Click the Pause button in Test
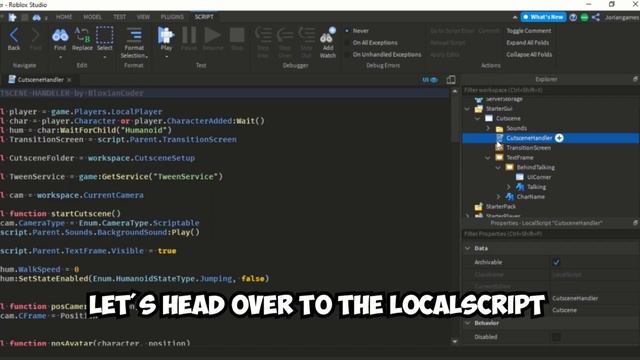 (189, 36)
